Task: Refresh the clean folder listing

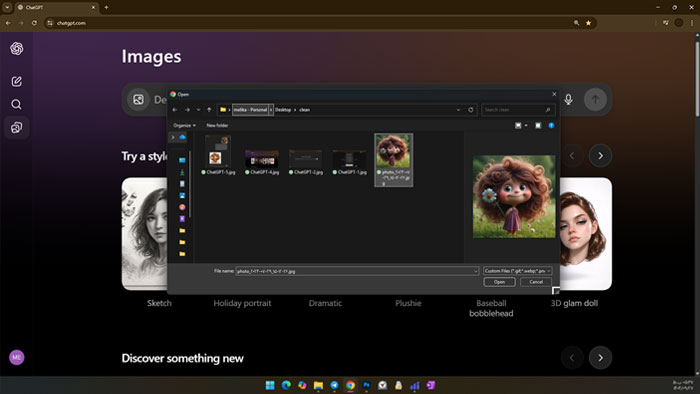Action: pyautogui.click(x=471, y=110)
